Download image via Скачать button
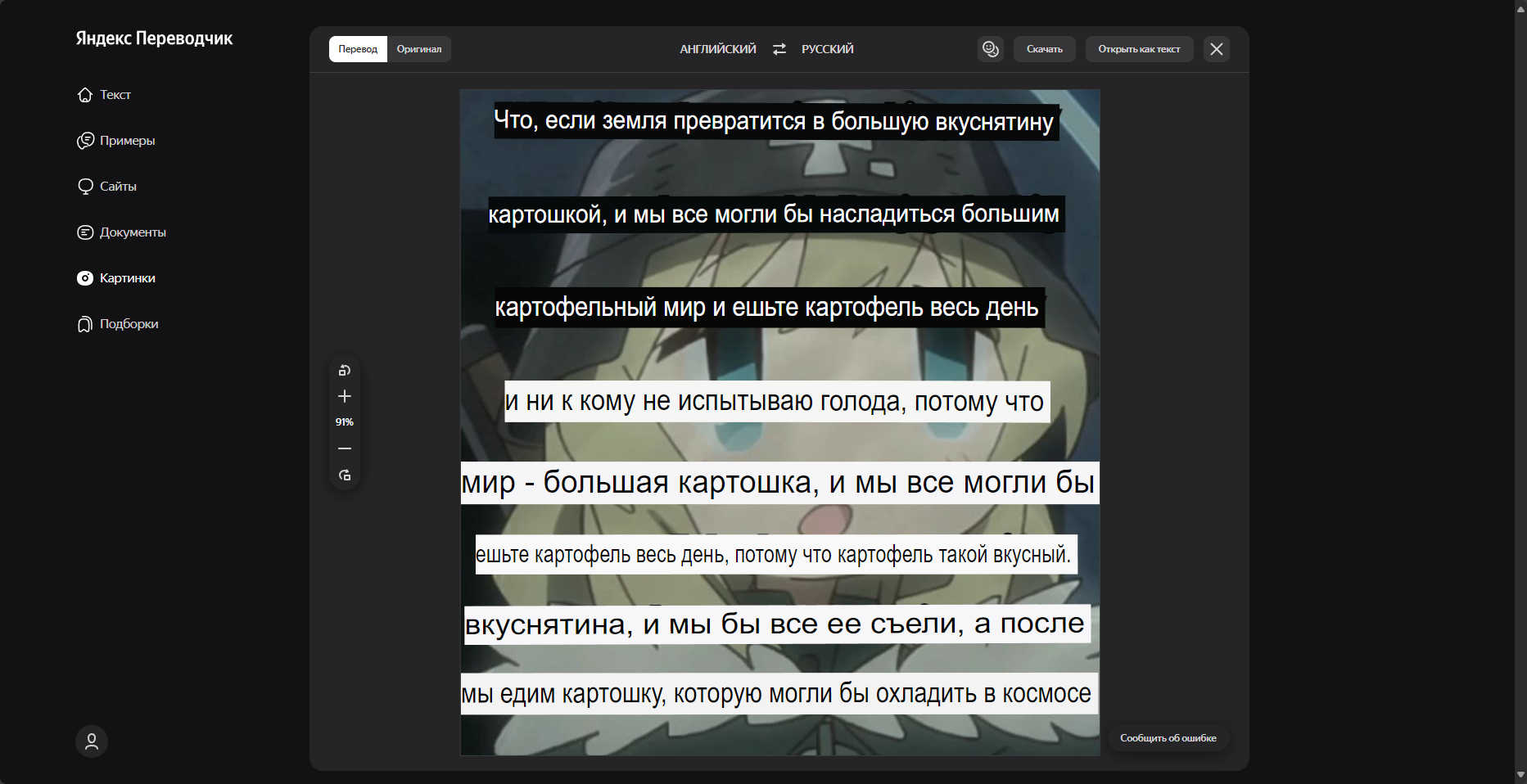 [x=1045, y=49]
